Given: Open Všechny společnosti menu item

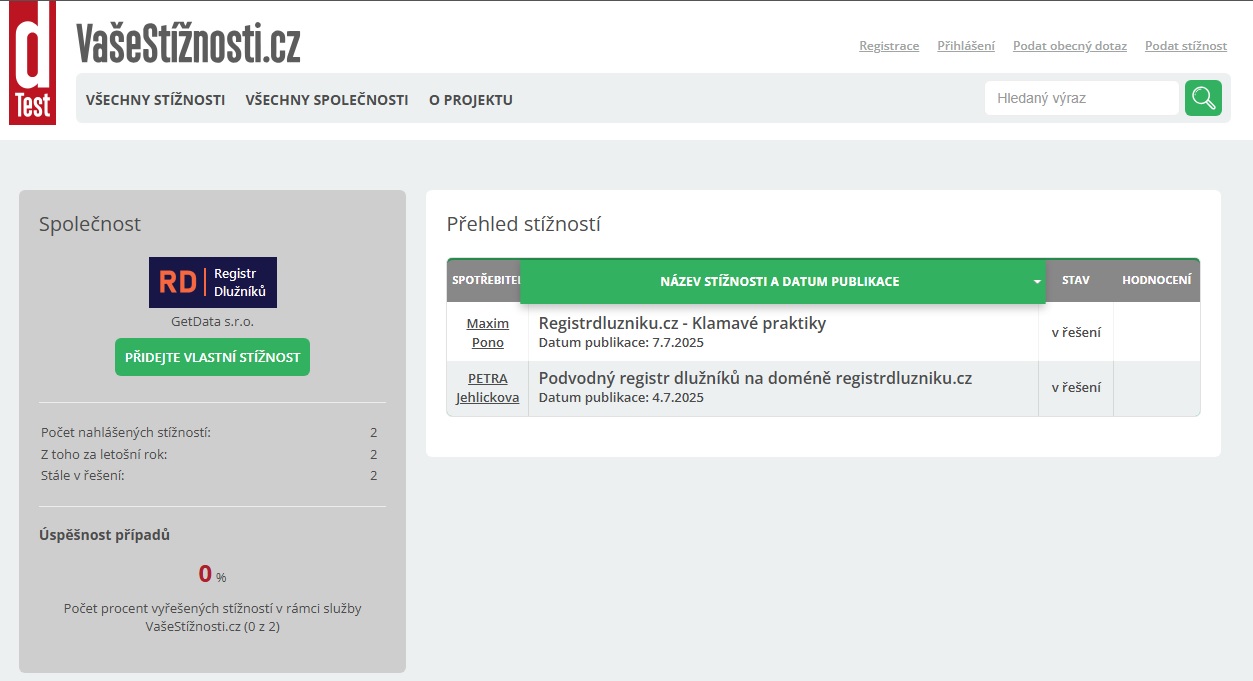Looking at the screenshot, I should pyautogui.click(x=327, y=100).
